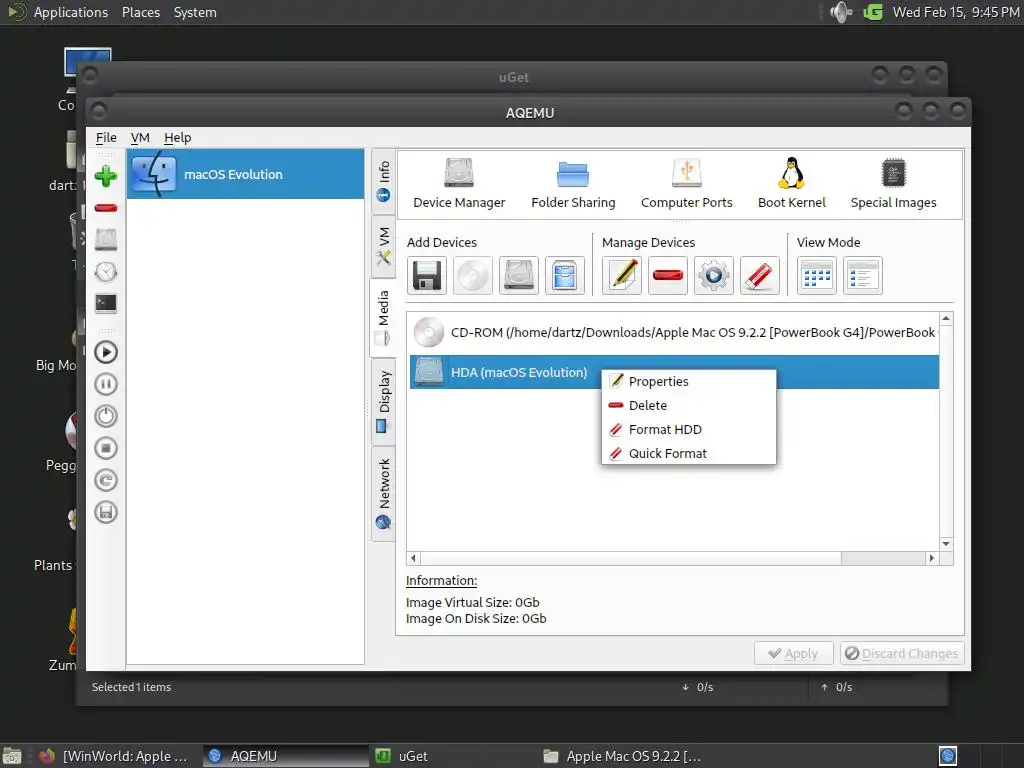Click the device list horizontal scrollbar thumb
The image size is (1024, 768).
click(630, 558)
